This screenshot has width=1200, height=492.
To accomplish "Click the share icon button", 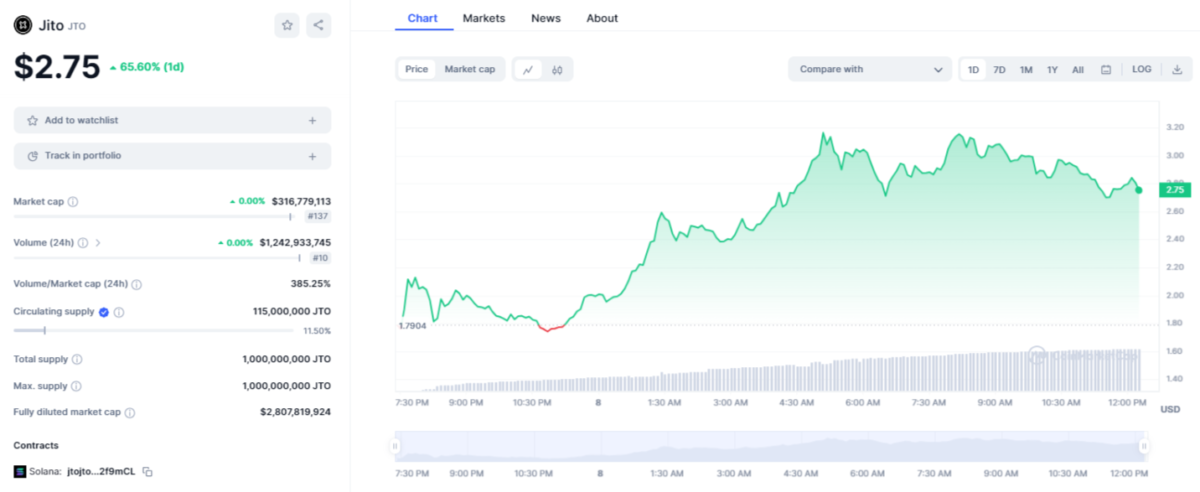I will (x=318, y=25).
